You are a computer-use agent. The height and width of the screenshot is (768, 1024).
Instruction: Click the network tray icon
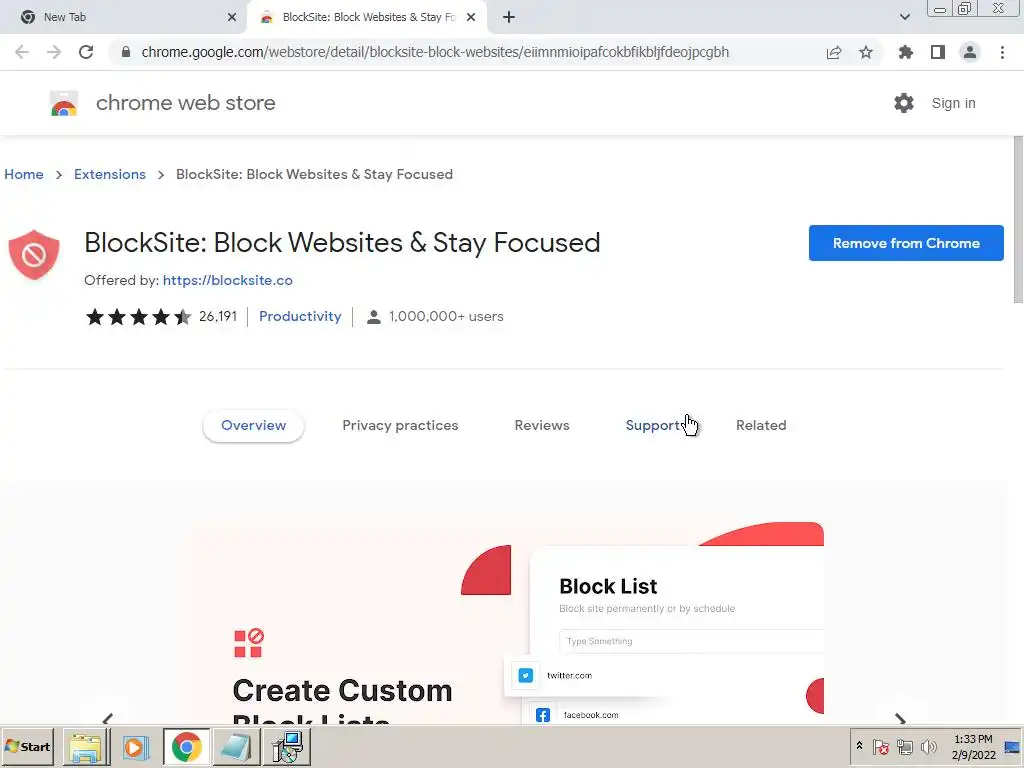(x=904, y=746)
